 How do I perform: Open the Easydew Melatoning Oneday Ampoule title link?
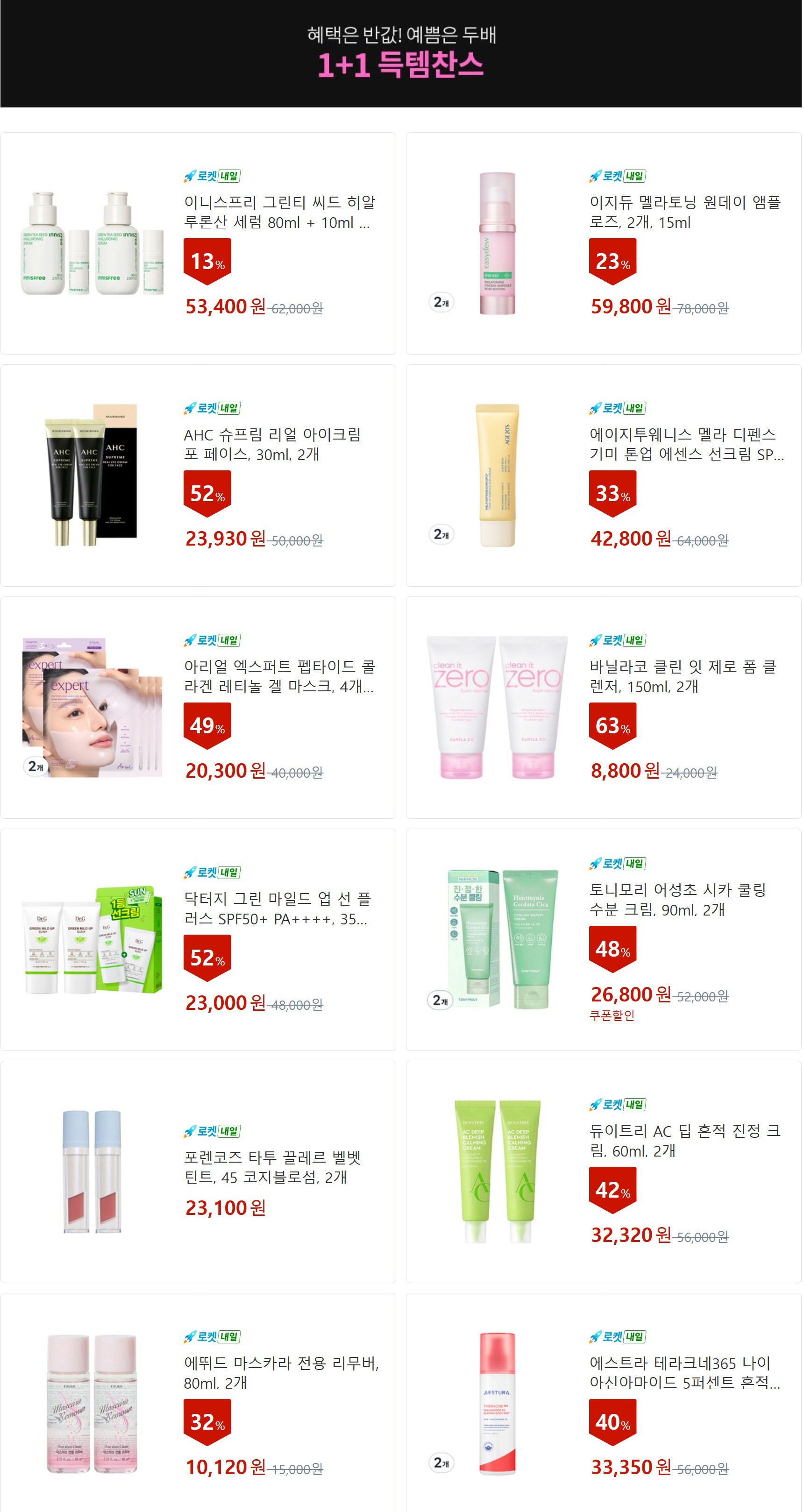click(x=685, y=213)
